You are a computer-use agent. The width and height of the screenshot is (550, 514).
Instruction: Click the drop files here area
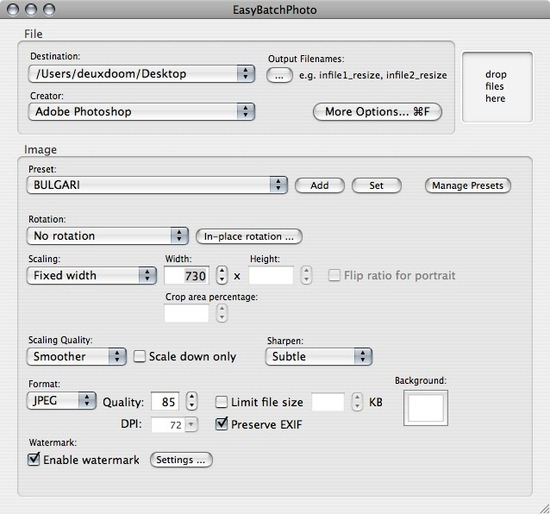click(497, 87)
